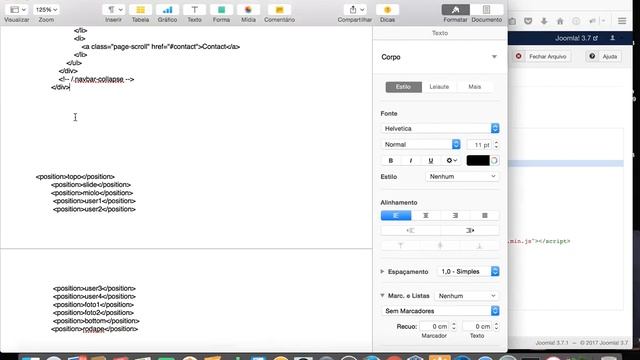
Task: Insert a chart with Gráfico icon
Action: pos(167,9)
